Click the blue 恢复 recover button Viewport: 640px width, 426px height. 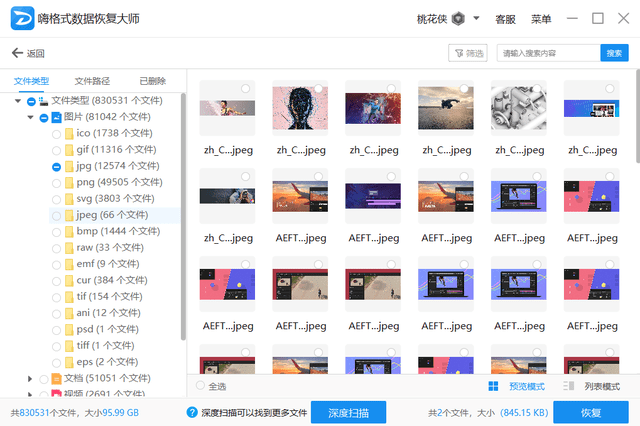coord(591,413)
